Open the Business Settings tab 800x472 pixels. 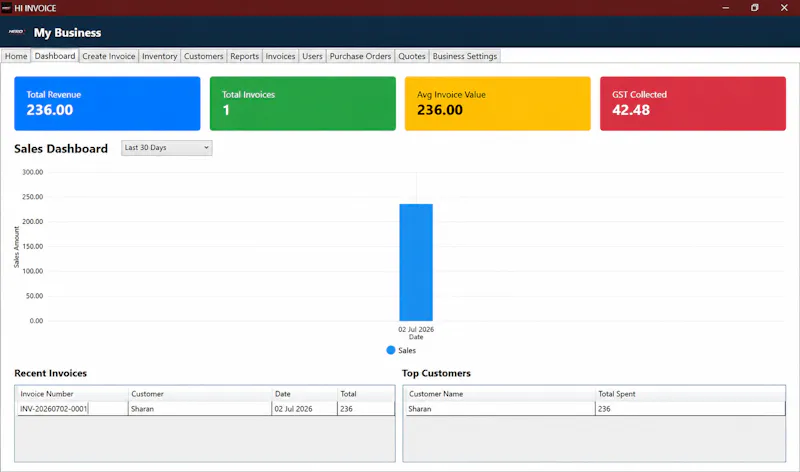[465, 56]
